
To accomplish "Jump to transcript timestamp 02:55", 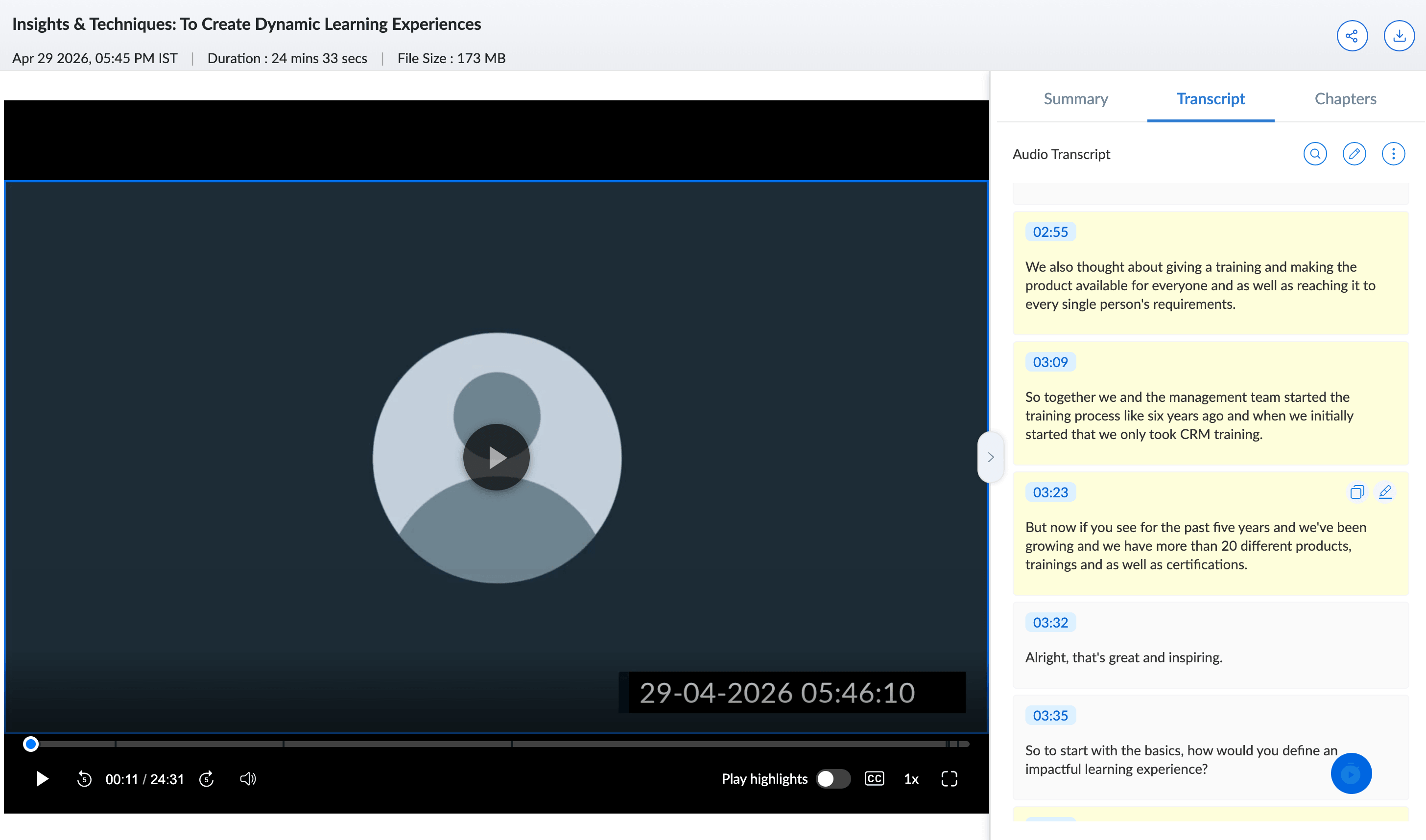I will pyautogui.click(x=1050, y=232).
